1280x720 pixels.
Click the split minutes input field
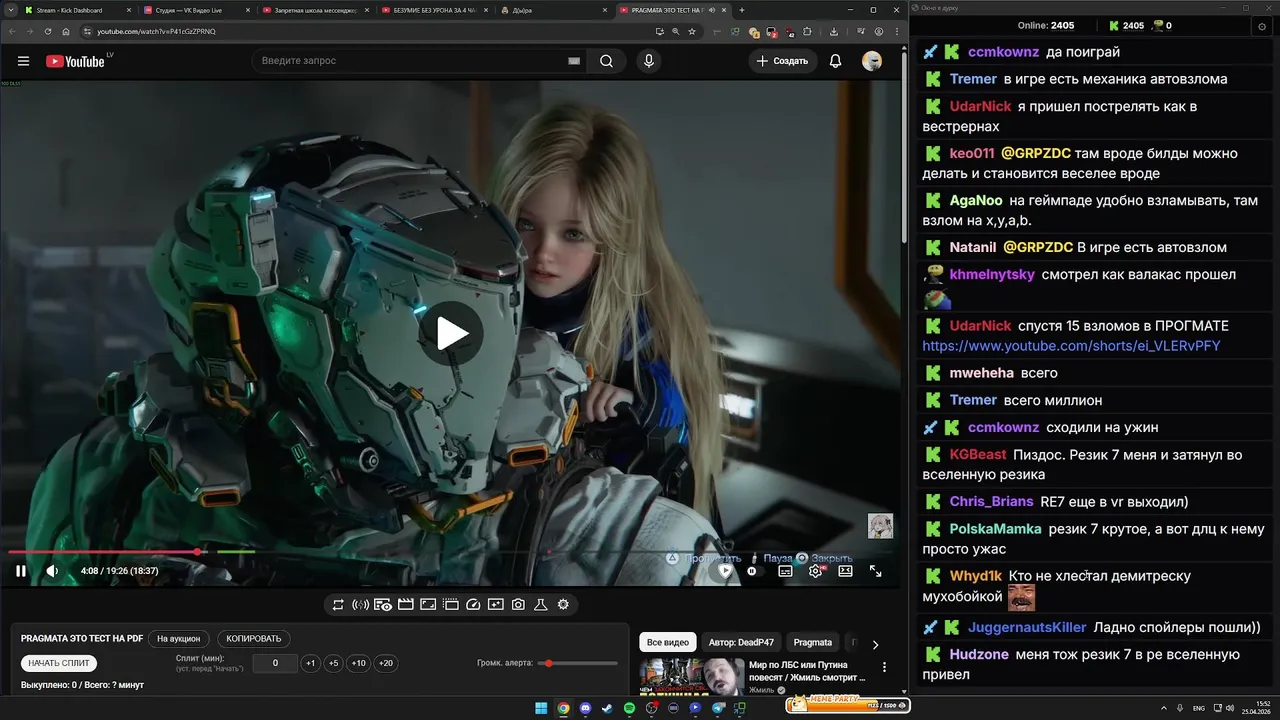pyautogui.click(x=275, y=663)
